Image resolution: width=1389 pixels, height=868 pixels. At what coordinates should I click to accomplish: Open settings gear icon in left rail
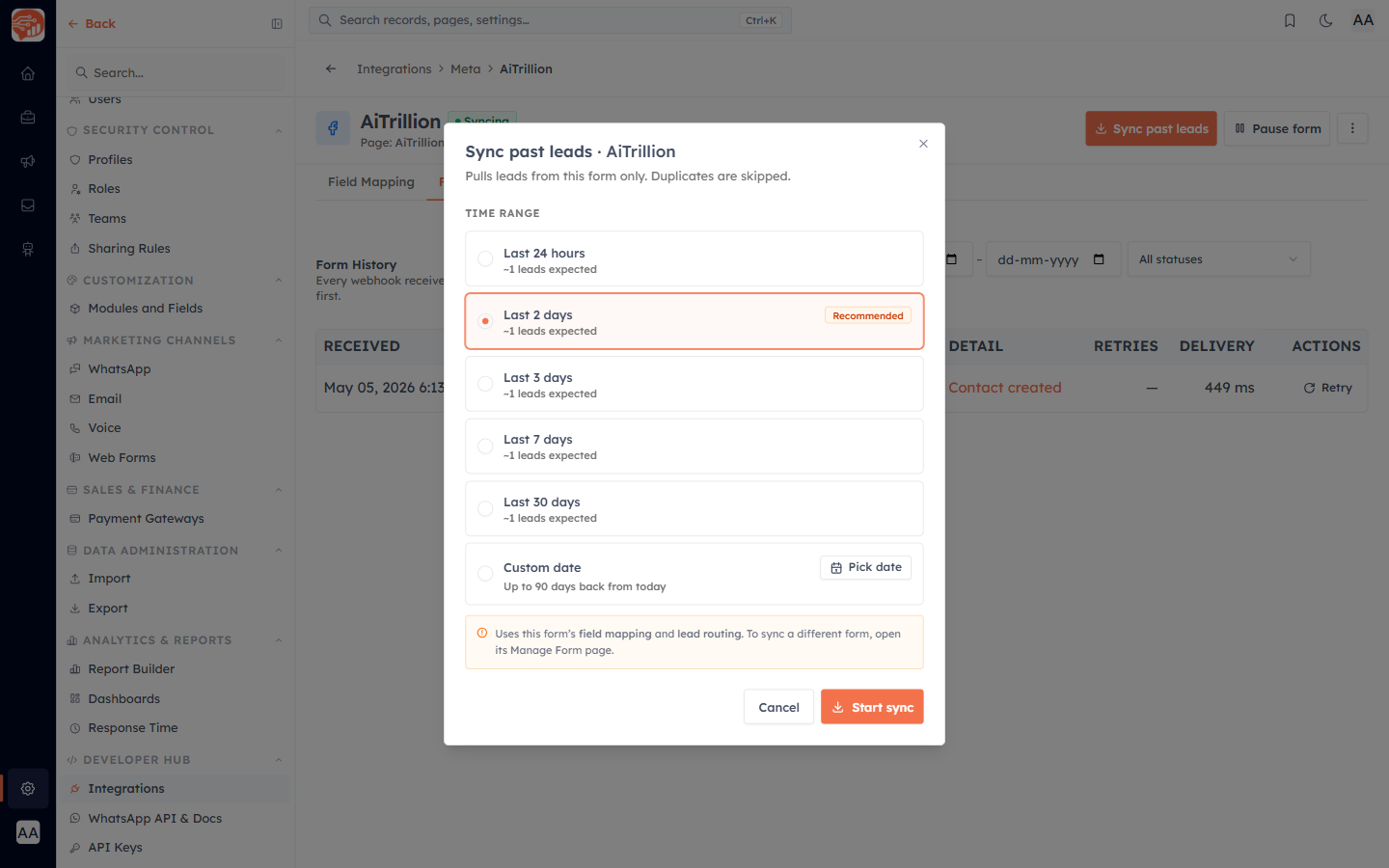tap(28, 788)
